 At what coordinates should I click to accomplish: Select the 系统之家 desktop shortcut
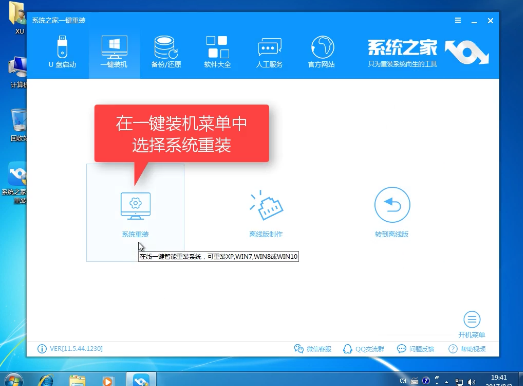point(16,182)
